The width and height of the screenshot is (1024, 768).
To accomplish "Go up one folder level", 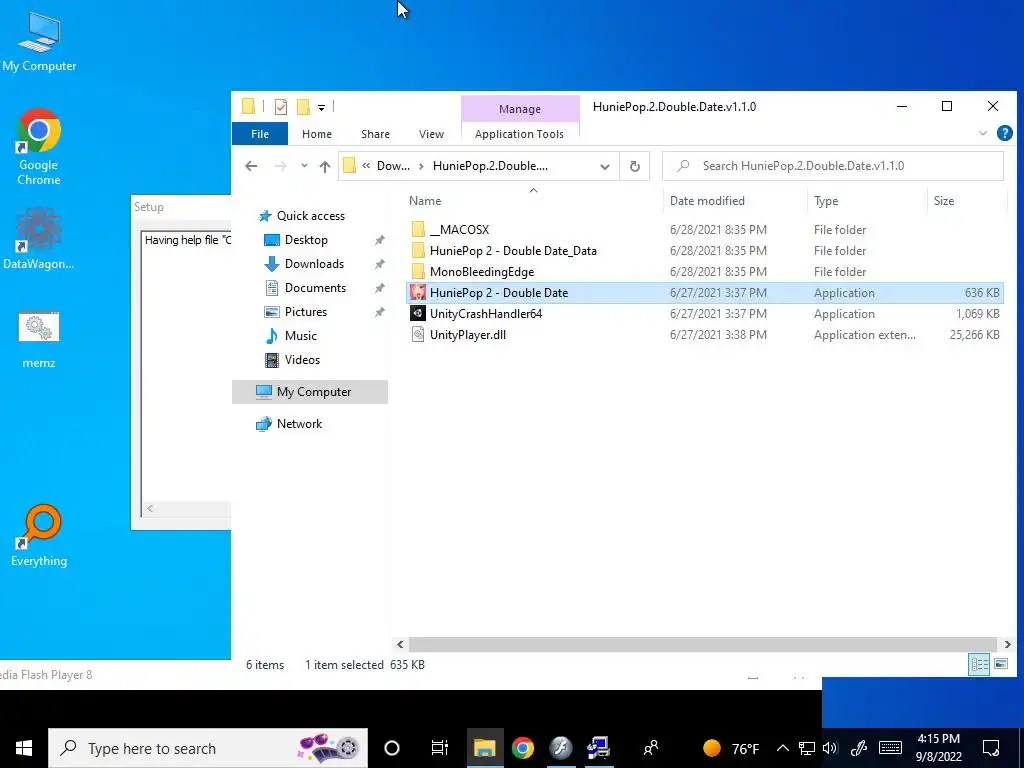I will (x=325, y=166).
